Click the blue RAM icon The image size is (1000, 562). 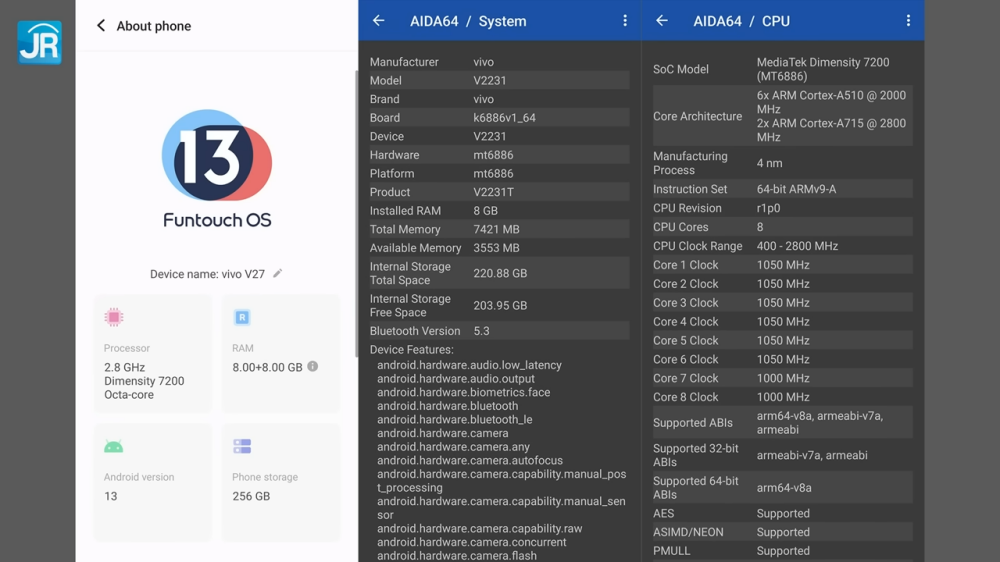click(x=242, y=317)
